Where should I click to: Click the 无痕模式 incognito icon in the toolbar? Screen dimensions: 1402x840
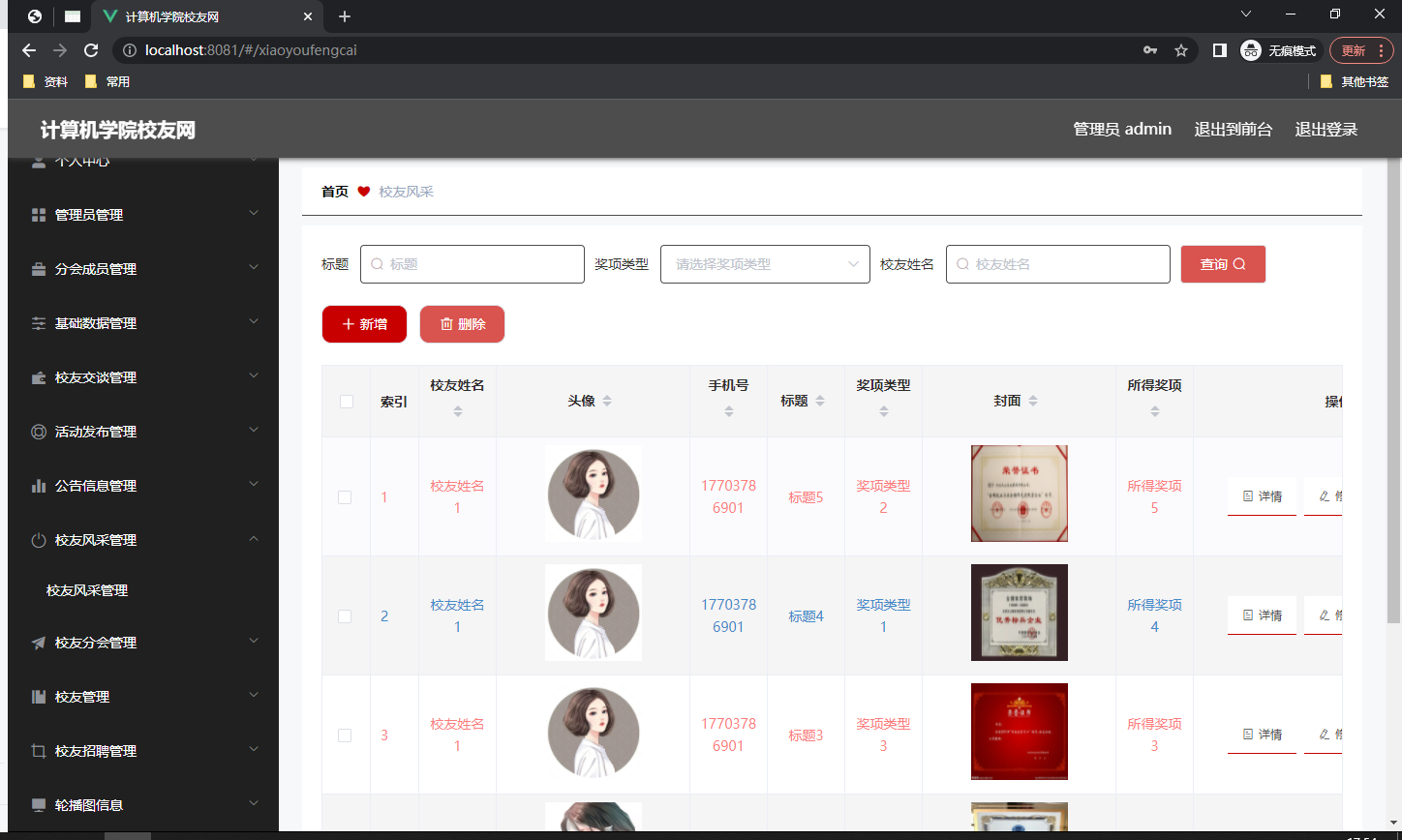[x=1249, y=50]
